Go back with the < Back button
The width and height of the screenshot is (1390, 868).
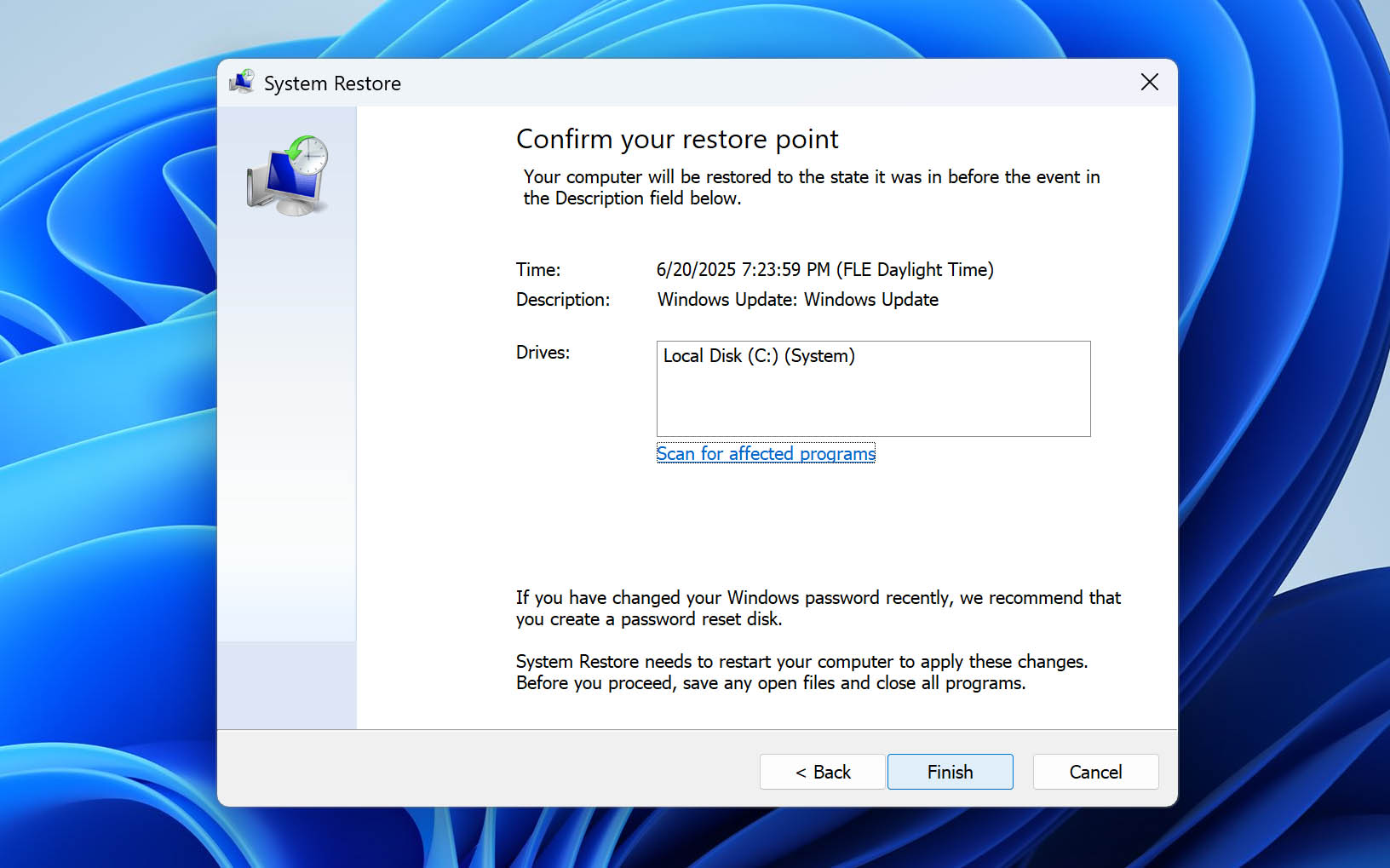(x=822, y=772)
